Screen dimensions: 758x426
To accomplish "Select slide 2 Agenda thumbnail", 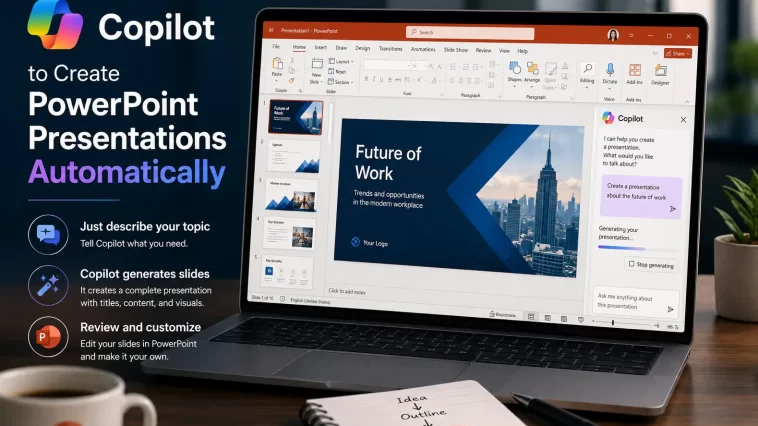I will click(x=294, y=157).
